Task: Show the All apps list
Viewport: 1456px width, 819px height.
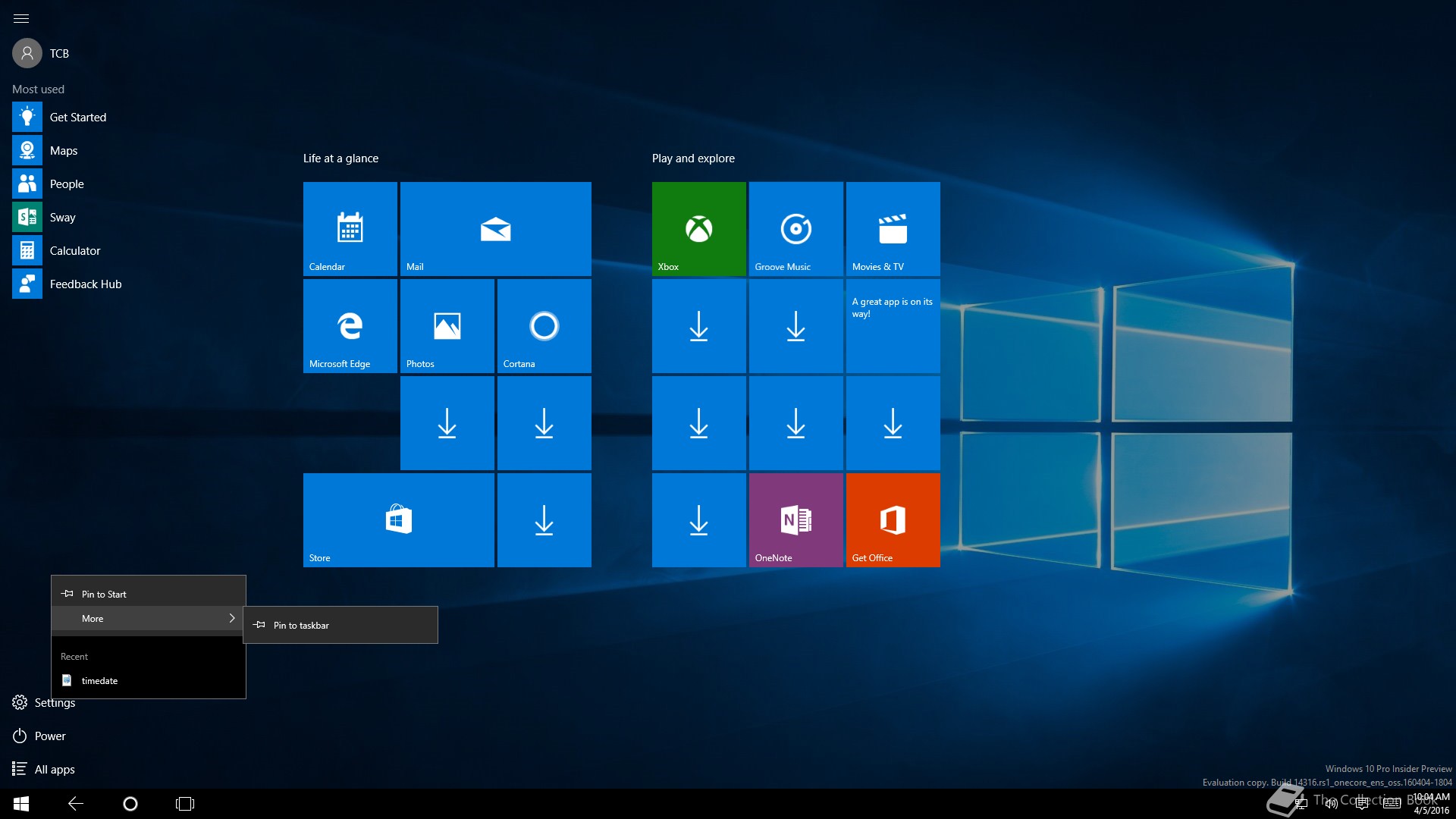Action: 44,769
